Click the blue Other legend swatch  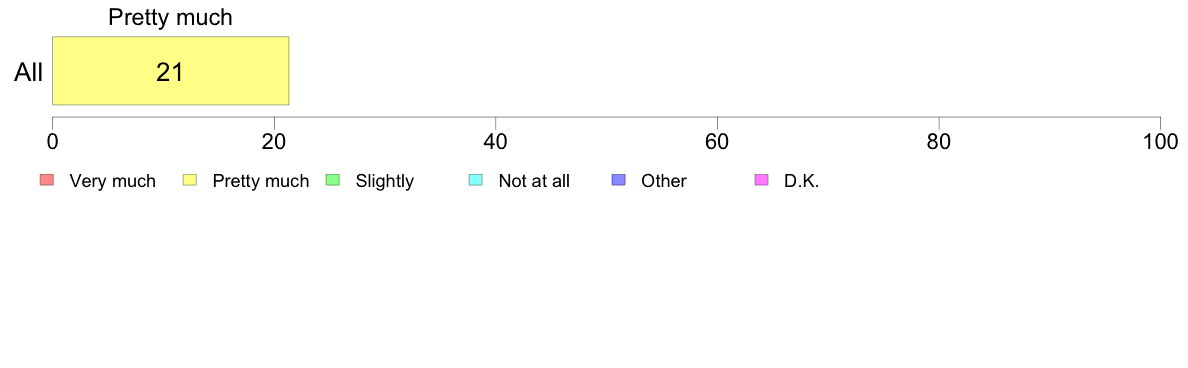point(618,180)
